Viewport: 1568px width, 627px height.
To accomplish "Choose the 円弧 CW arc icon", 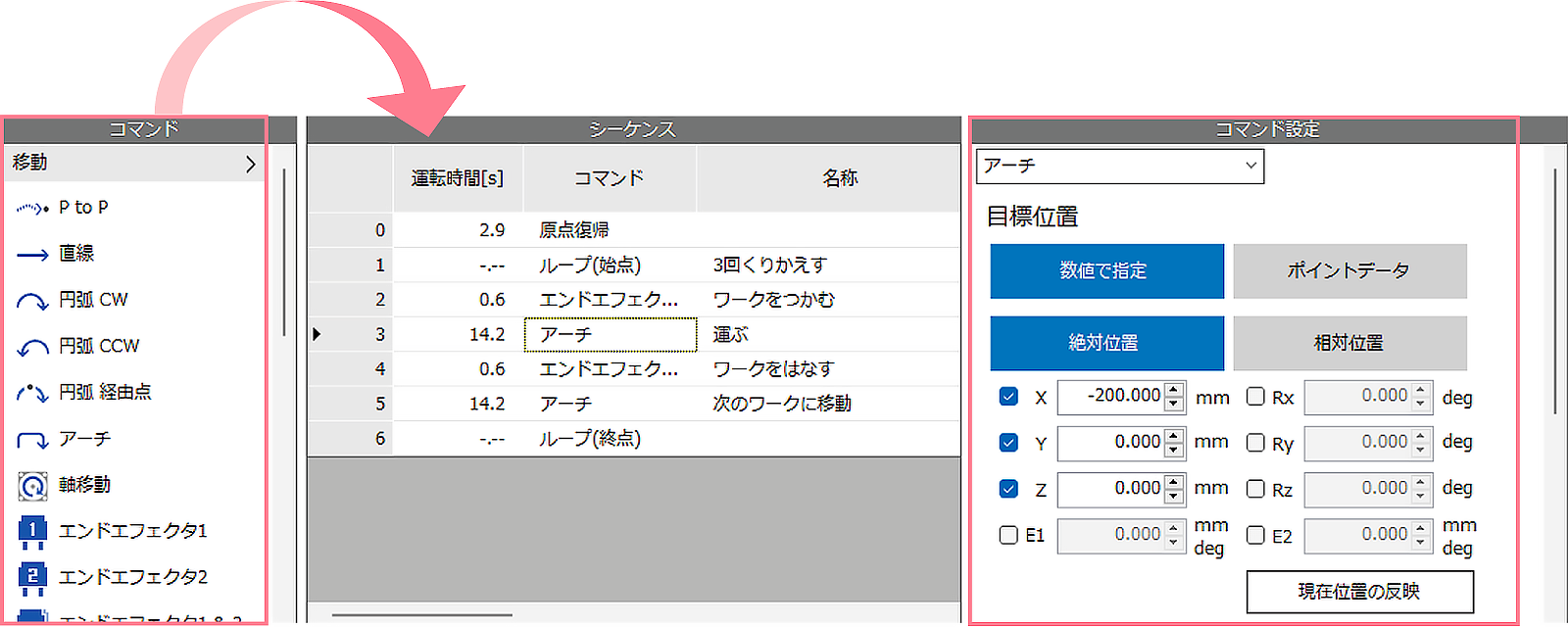I will pyautogui.click(x=32, y=301).
